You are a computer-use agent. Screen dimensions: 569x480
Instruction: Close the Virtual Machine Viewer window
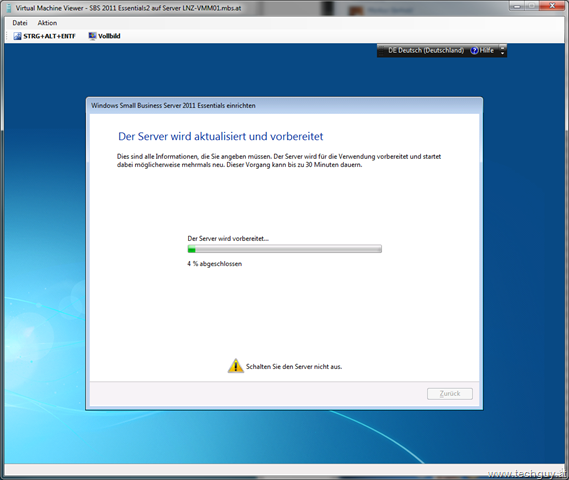pos(552,6)
